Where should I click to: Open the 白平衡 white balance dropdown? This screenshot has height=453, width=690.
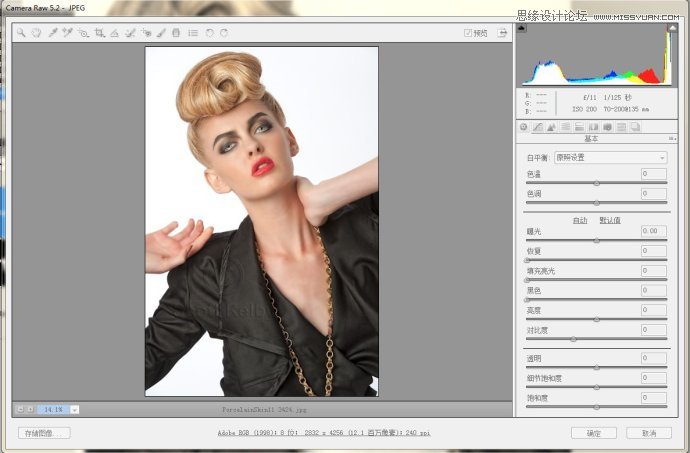point(610,158)
